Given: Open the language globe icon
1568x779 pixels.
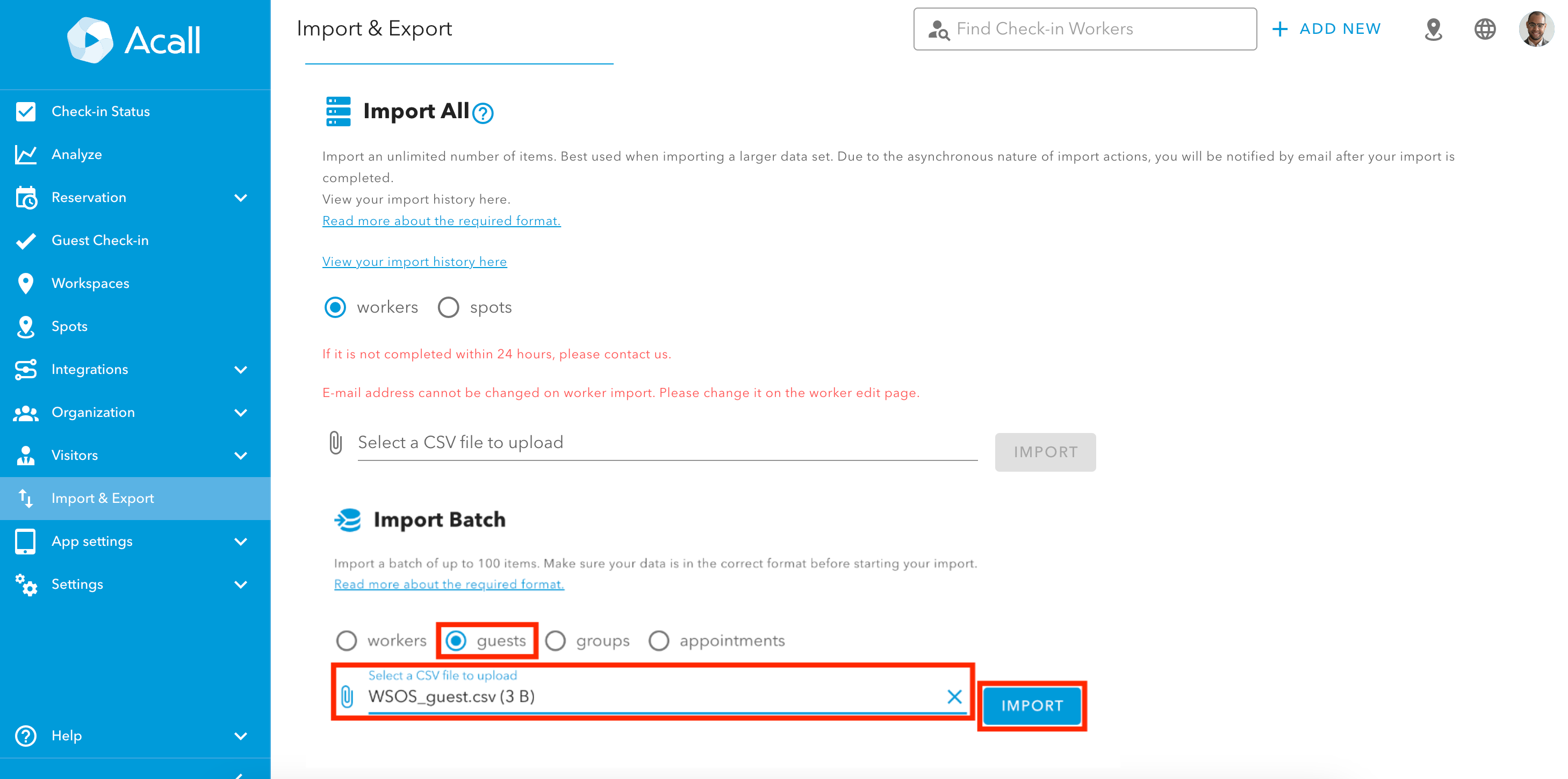Looking at the screenshot, I should pos(1485,29).
